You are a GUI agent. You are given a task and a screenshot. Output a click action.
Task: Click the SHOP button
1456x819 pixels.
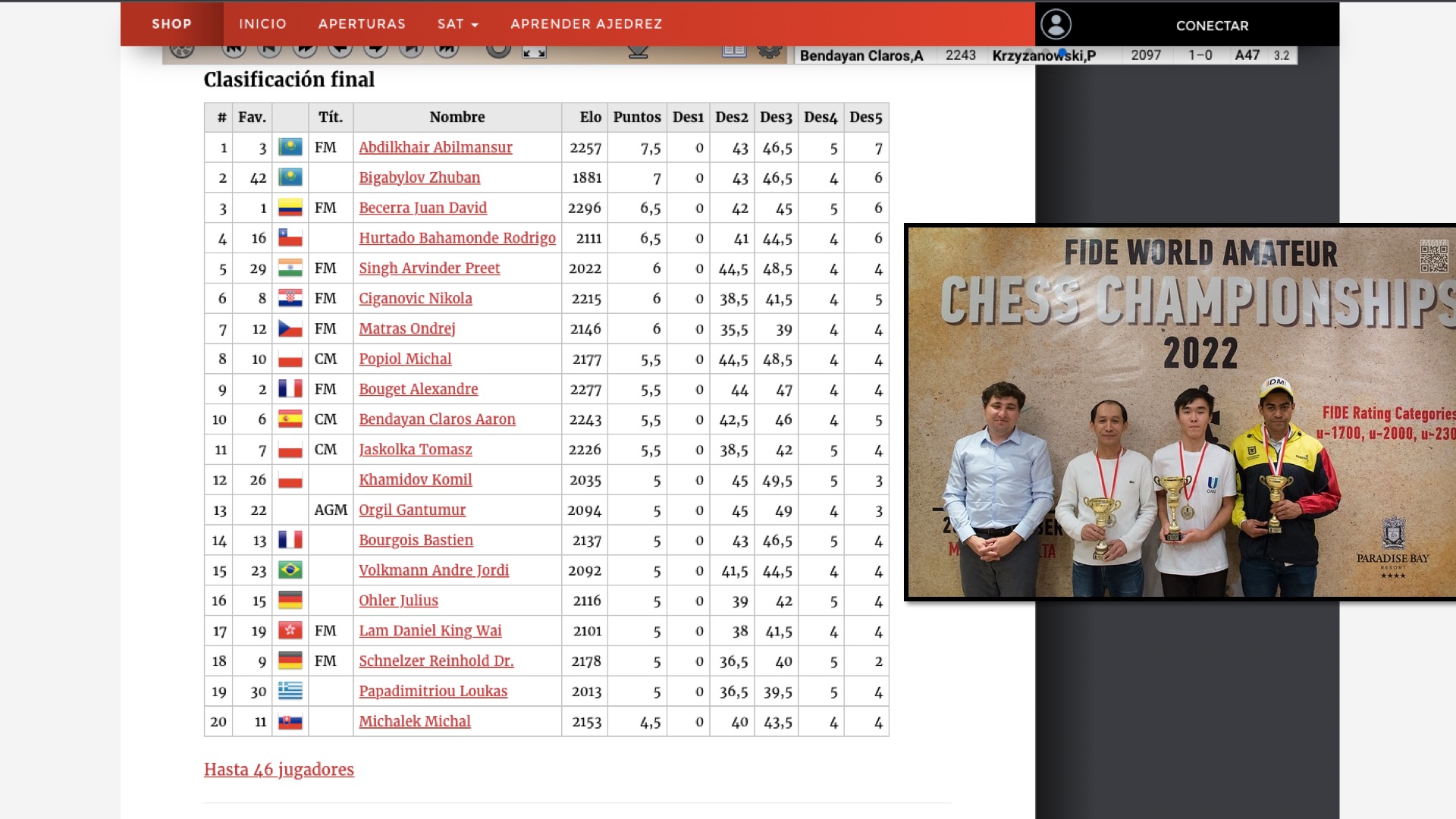tap(171, 24)
